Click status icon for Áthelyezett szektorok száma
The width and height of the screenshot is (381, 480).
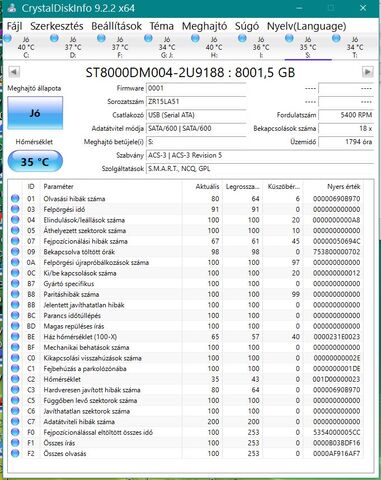15,230
